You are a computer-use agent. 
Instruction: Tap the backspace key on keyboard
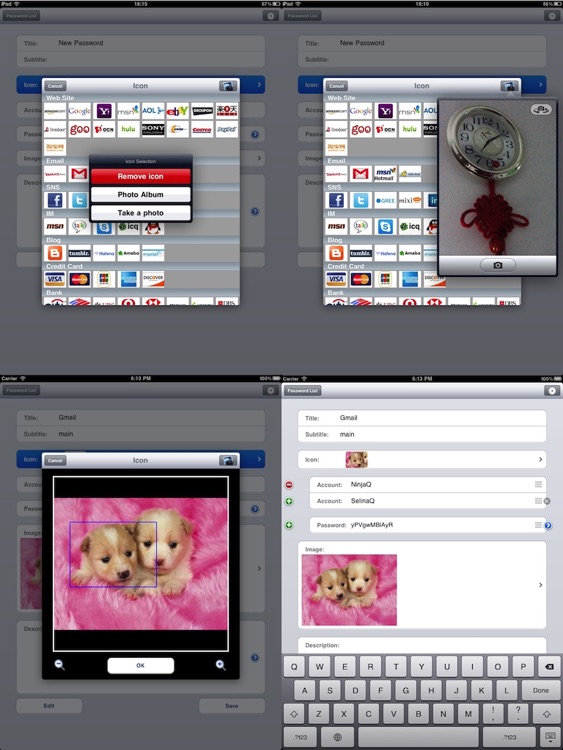tap(549, 667)
